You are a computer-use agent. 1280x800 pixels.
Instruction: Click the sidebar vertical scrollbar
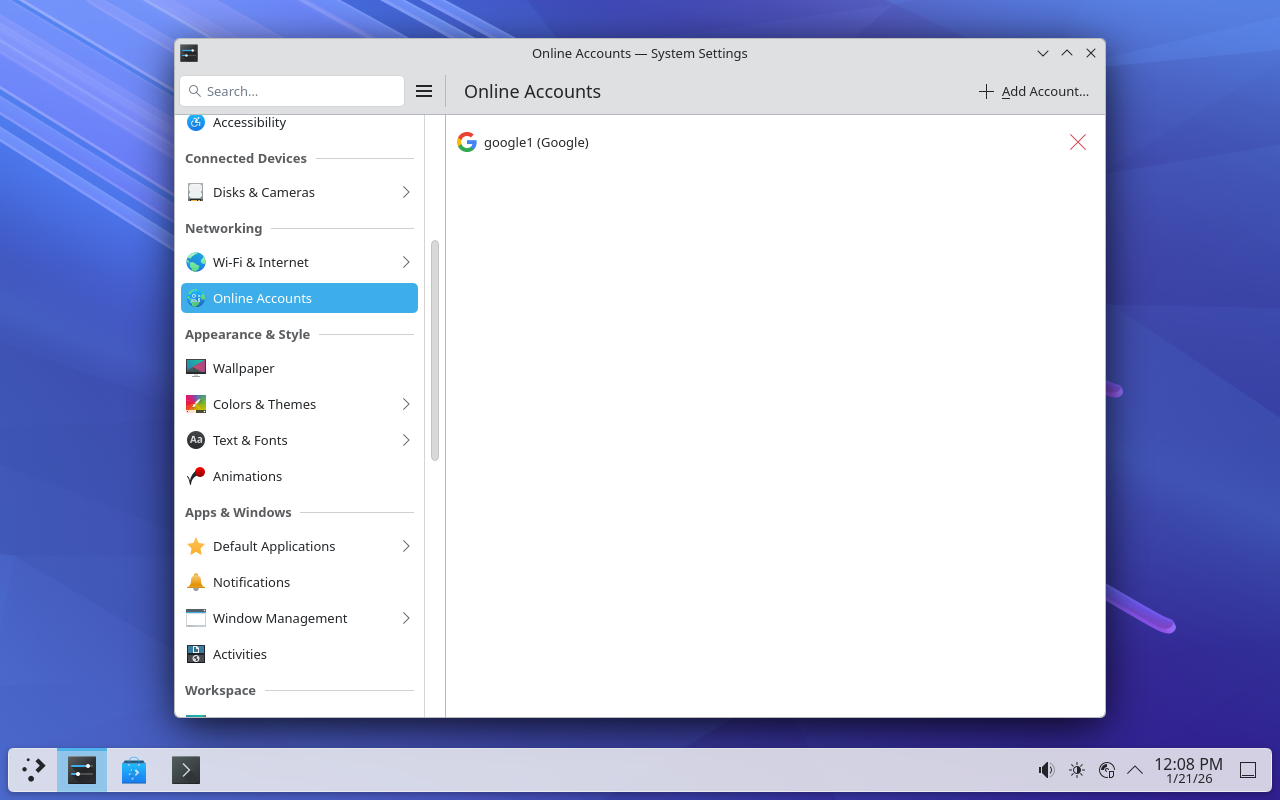(435, 350)
